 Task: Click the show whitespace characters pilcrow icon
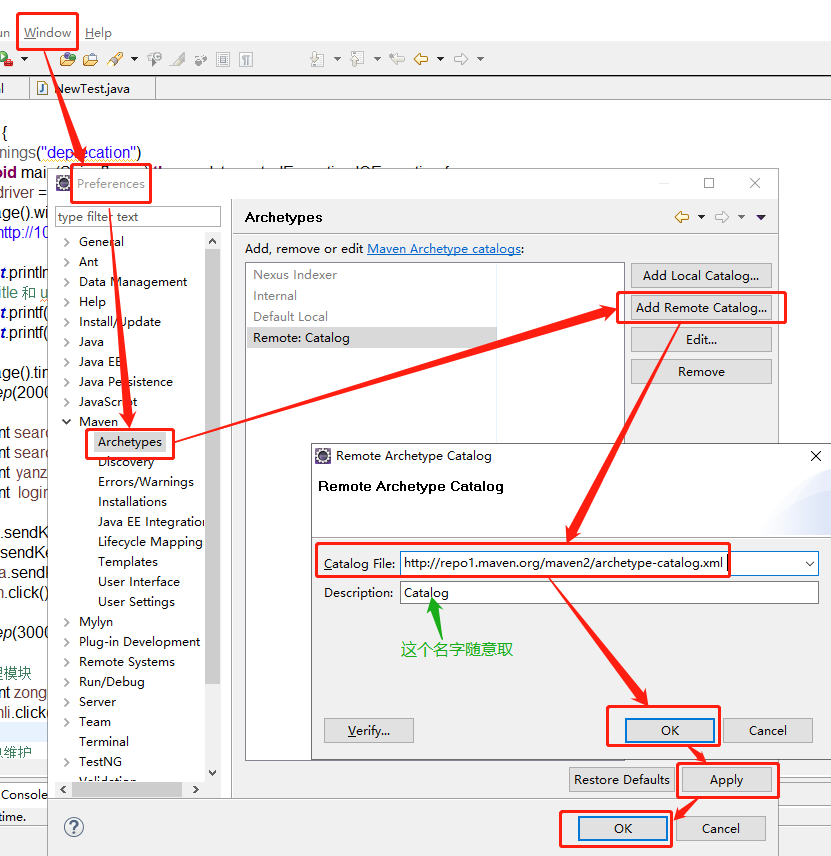click(246, 59)
